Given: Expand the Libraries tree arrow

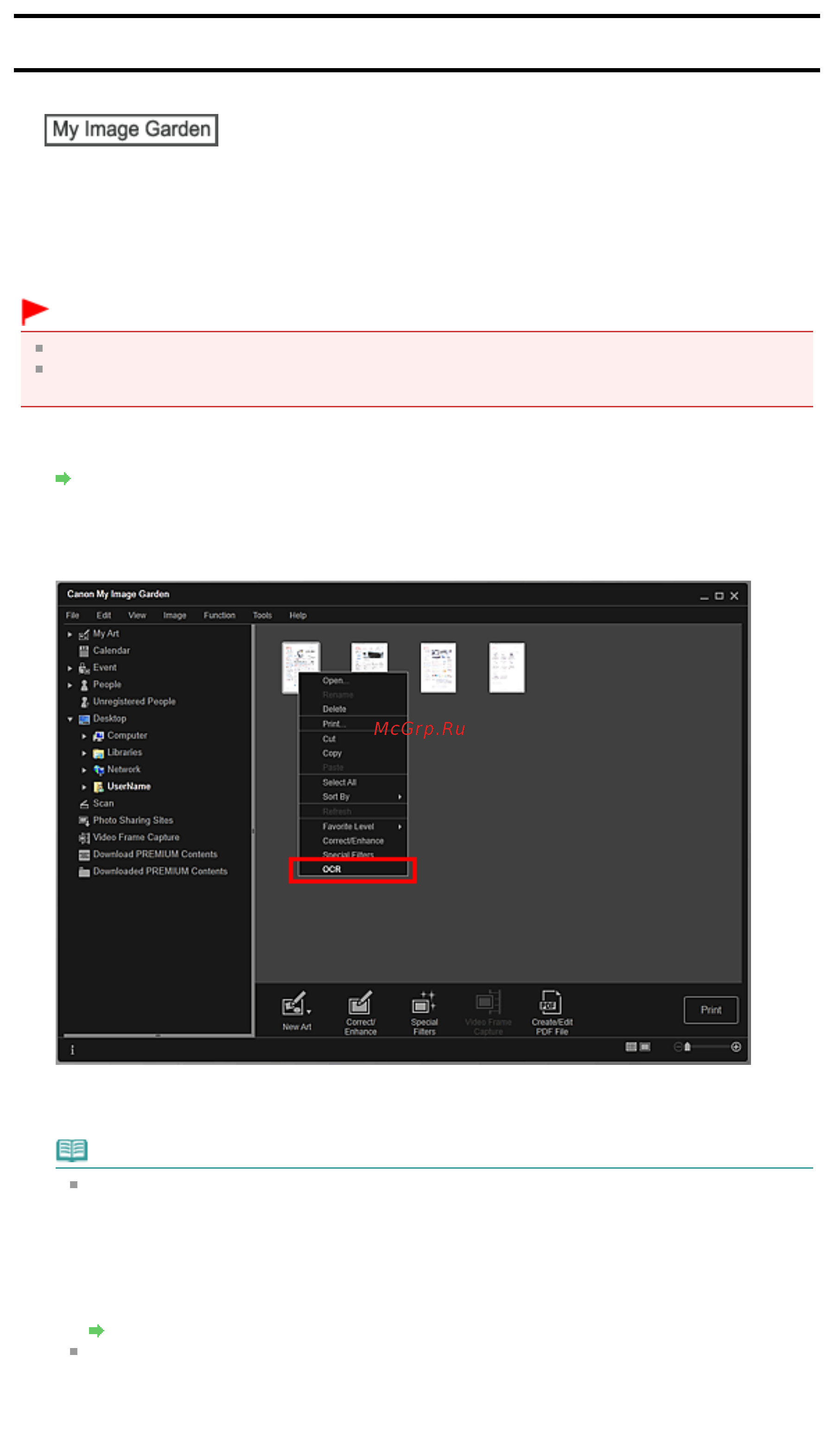Looking at the screenshot, I should [84, 753].
